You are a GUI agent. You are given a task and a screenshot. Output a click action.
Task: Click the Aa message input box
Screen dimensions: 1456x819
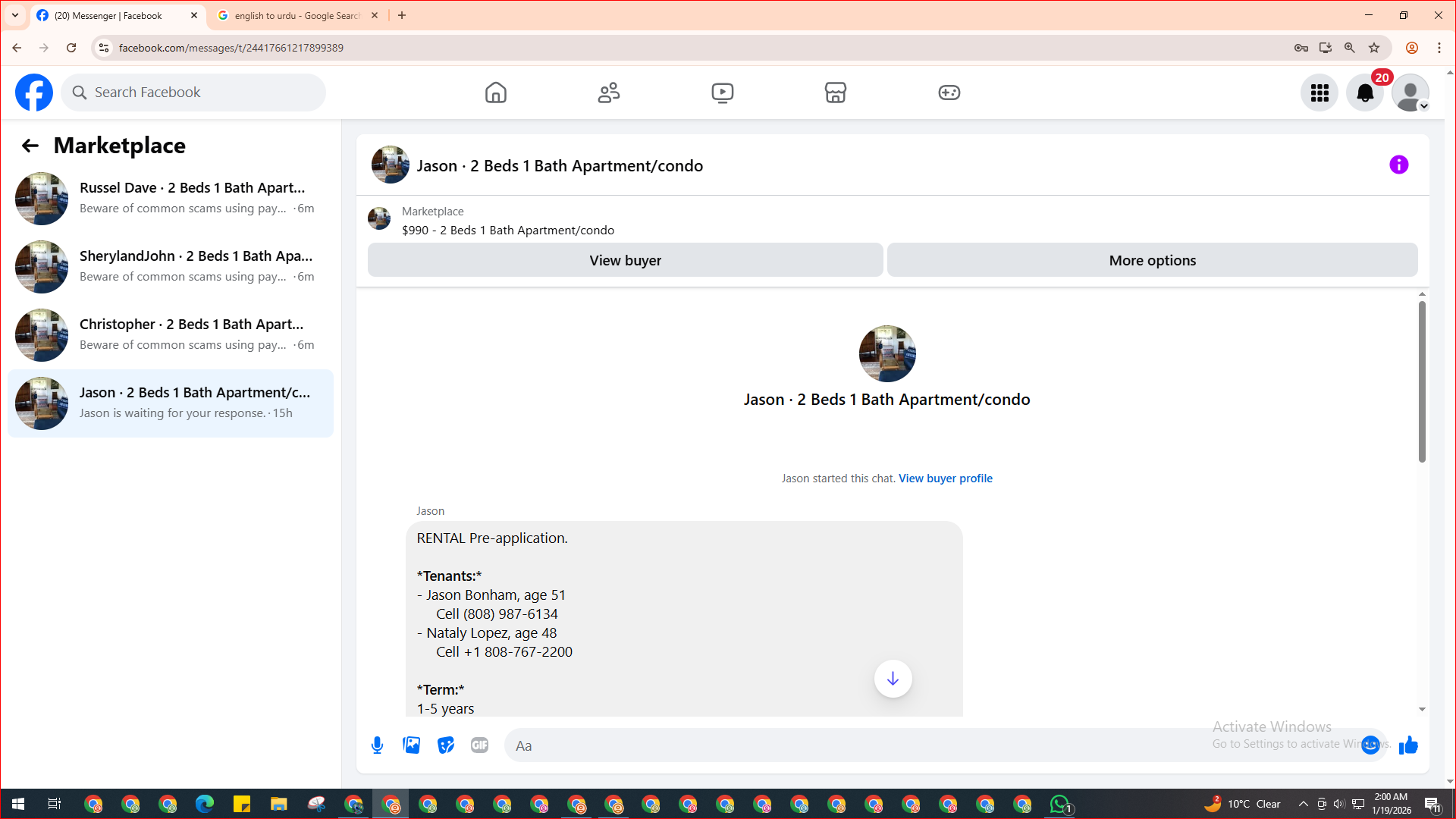pos(933,745)
